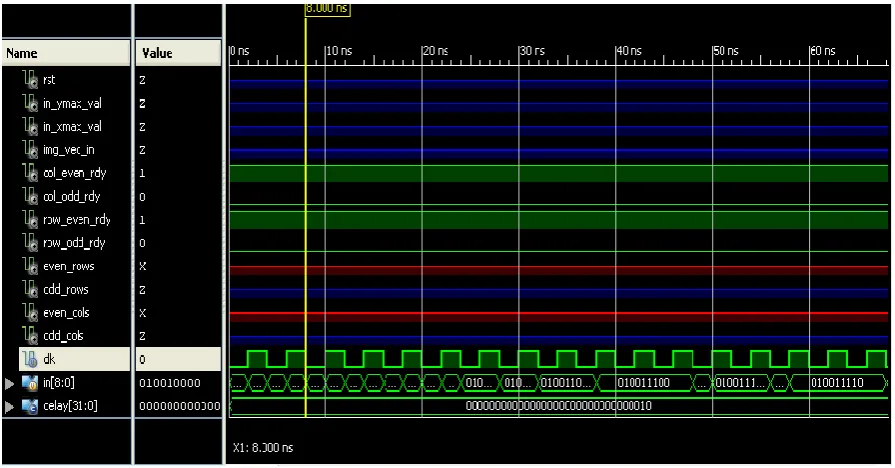The height and width of the screenshot is (468, 895).
Task: Click the row_odd_rdy signal icon
Action: pyautogui.click(x=30, y=243)
